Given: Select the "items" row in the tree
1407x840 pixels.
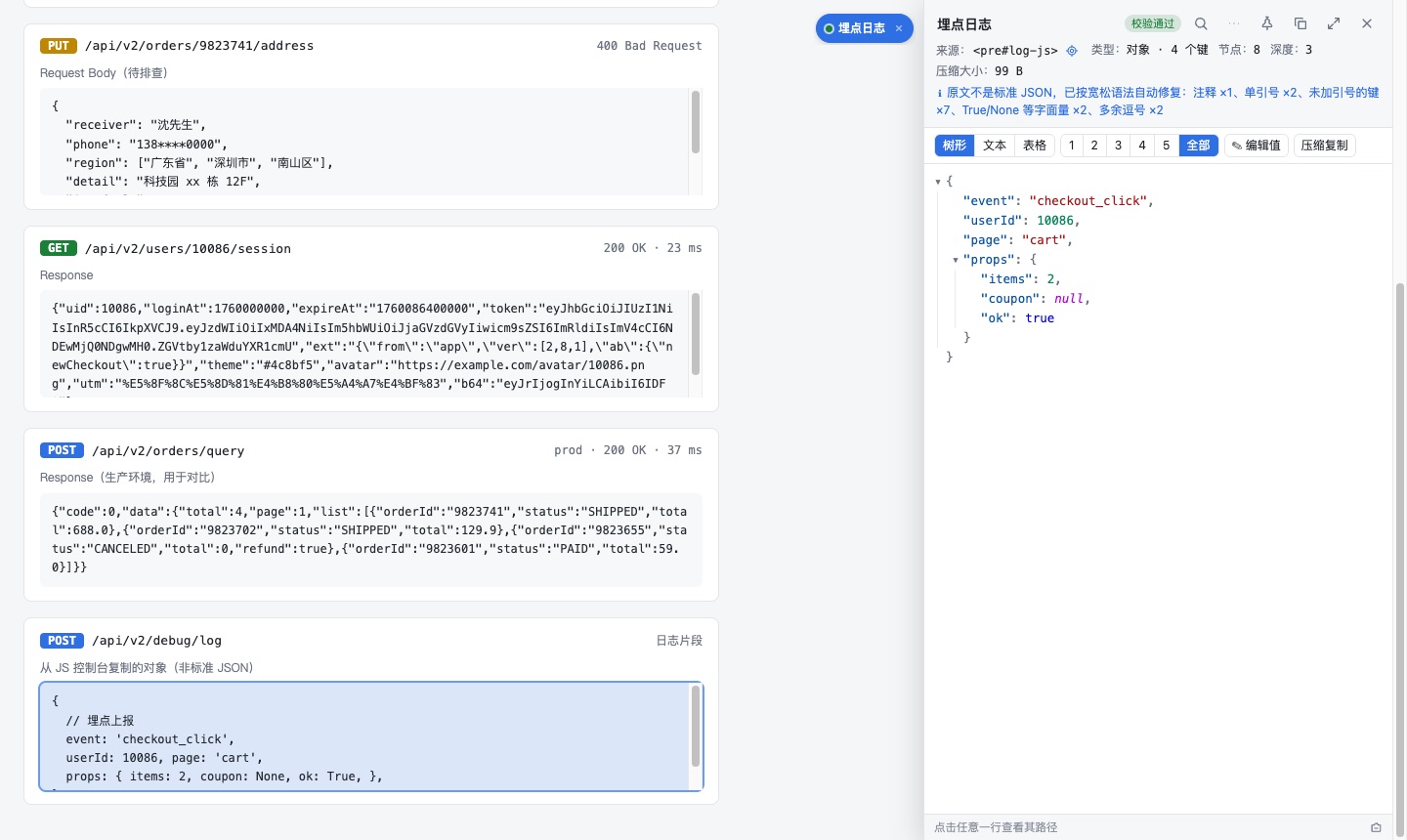Looking at the screenshot, I should 1158,279.
